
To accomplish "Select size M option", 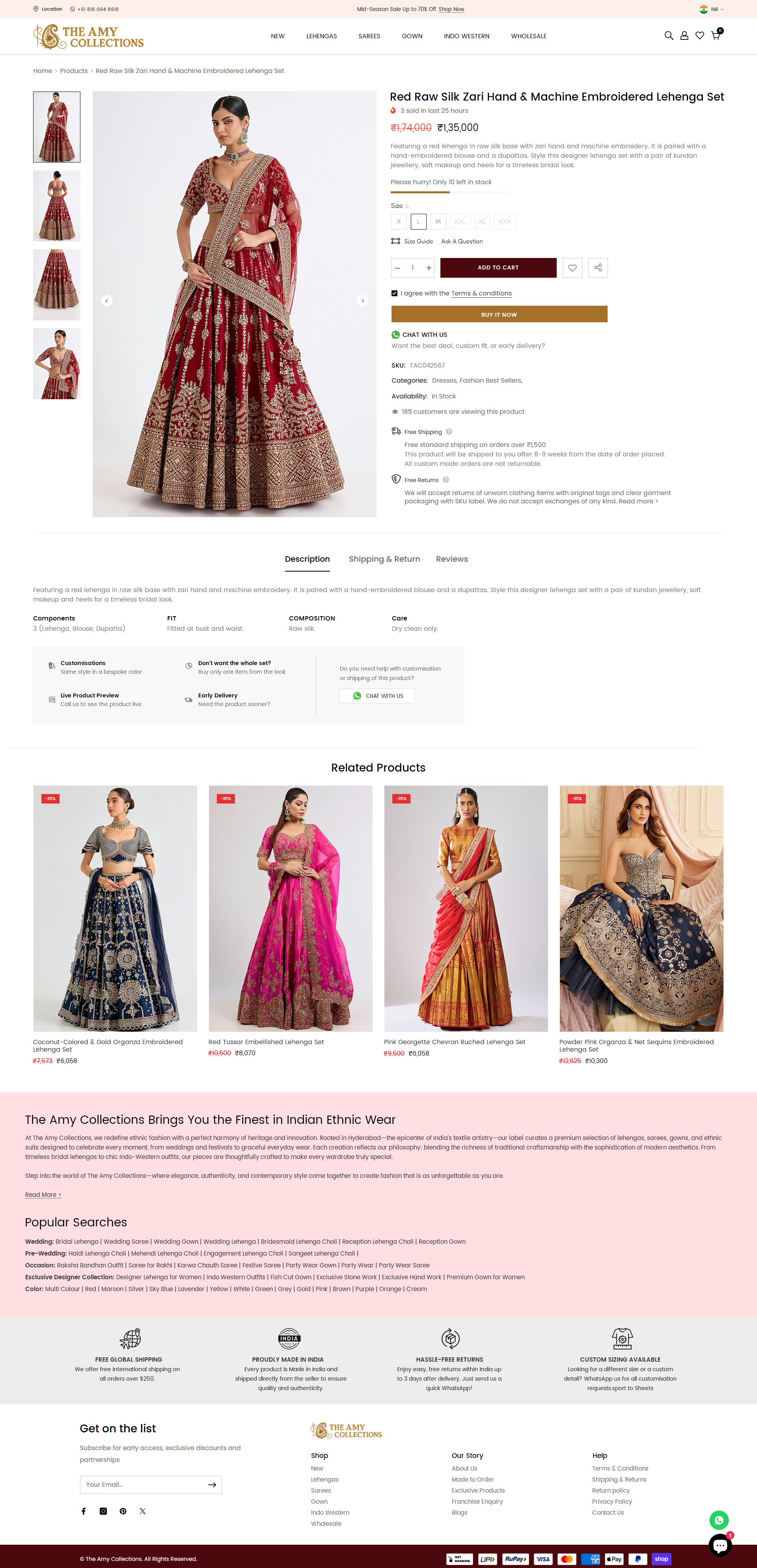I will [x=438, y=222].
